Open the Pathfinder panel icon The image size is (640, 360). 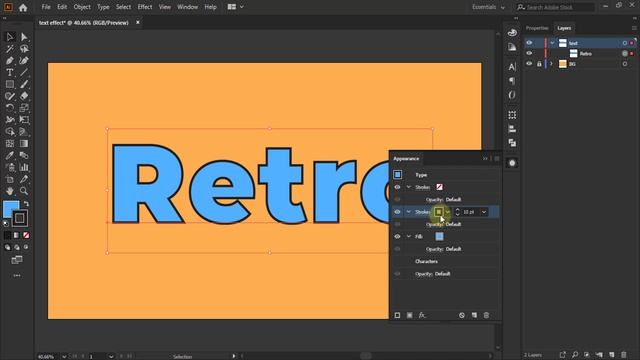pyautogui.click(x=512, y=143)
